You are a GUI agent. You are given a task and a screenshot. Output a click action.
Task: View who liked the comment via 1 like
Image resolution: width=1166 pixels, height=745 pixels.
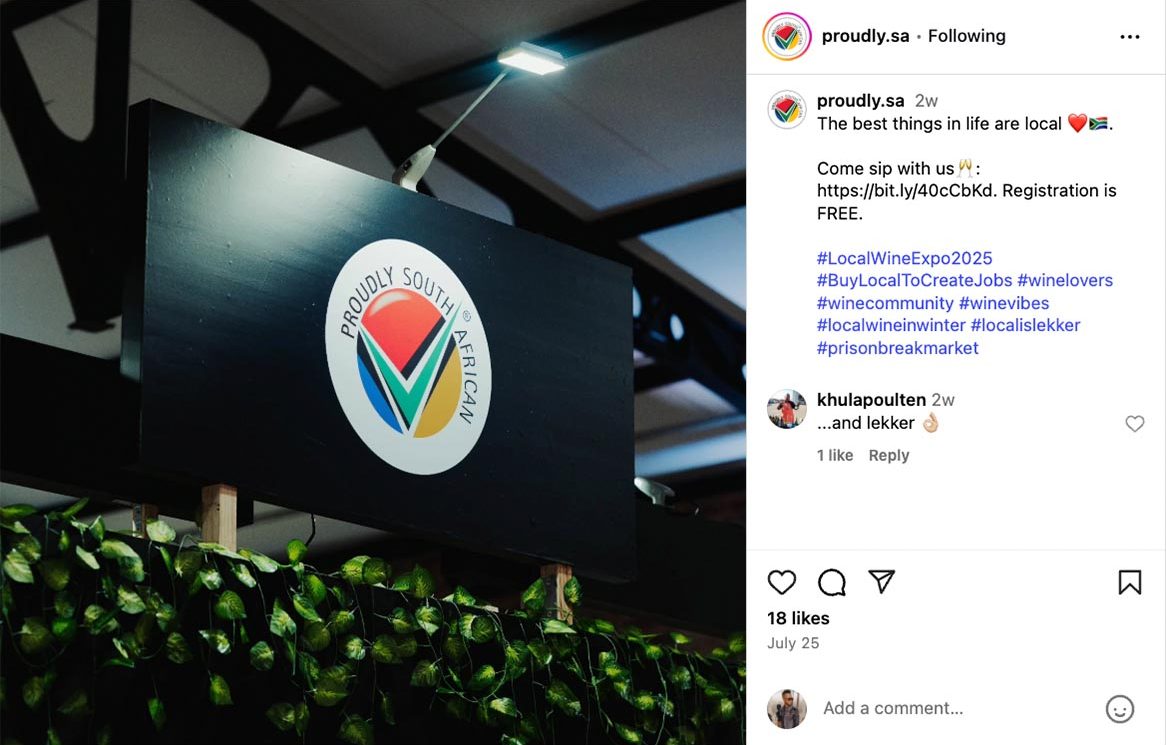coord(834,455)
